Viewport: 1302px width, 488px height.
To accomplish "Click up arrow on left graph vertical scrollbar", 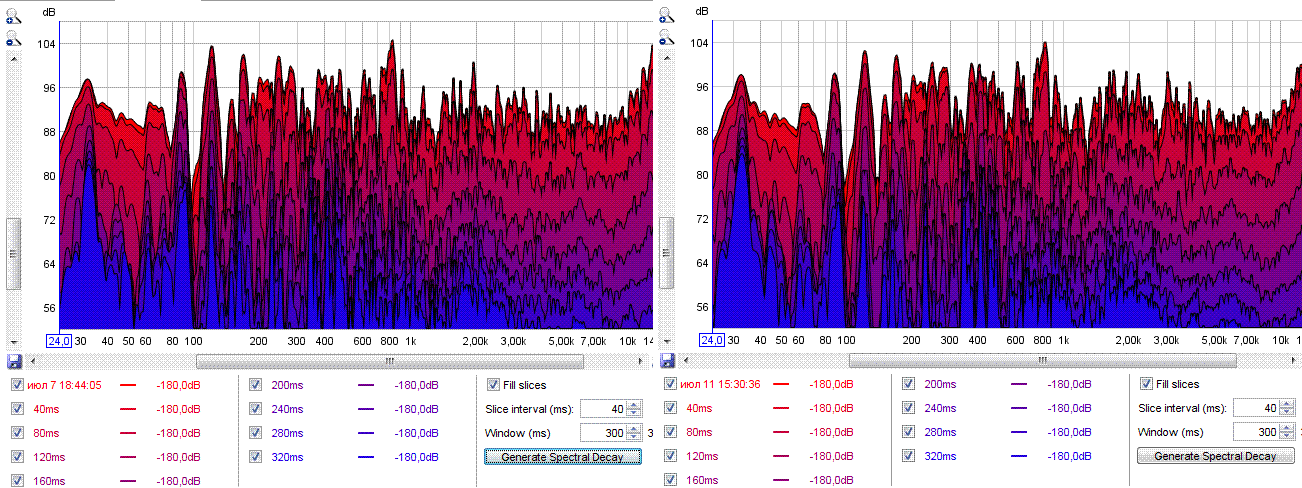I will [14, 58].
